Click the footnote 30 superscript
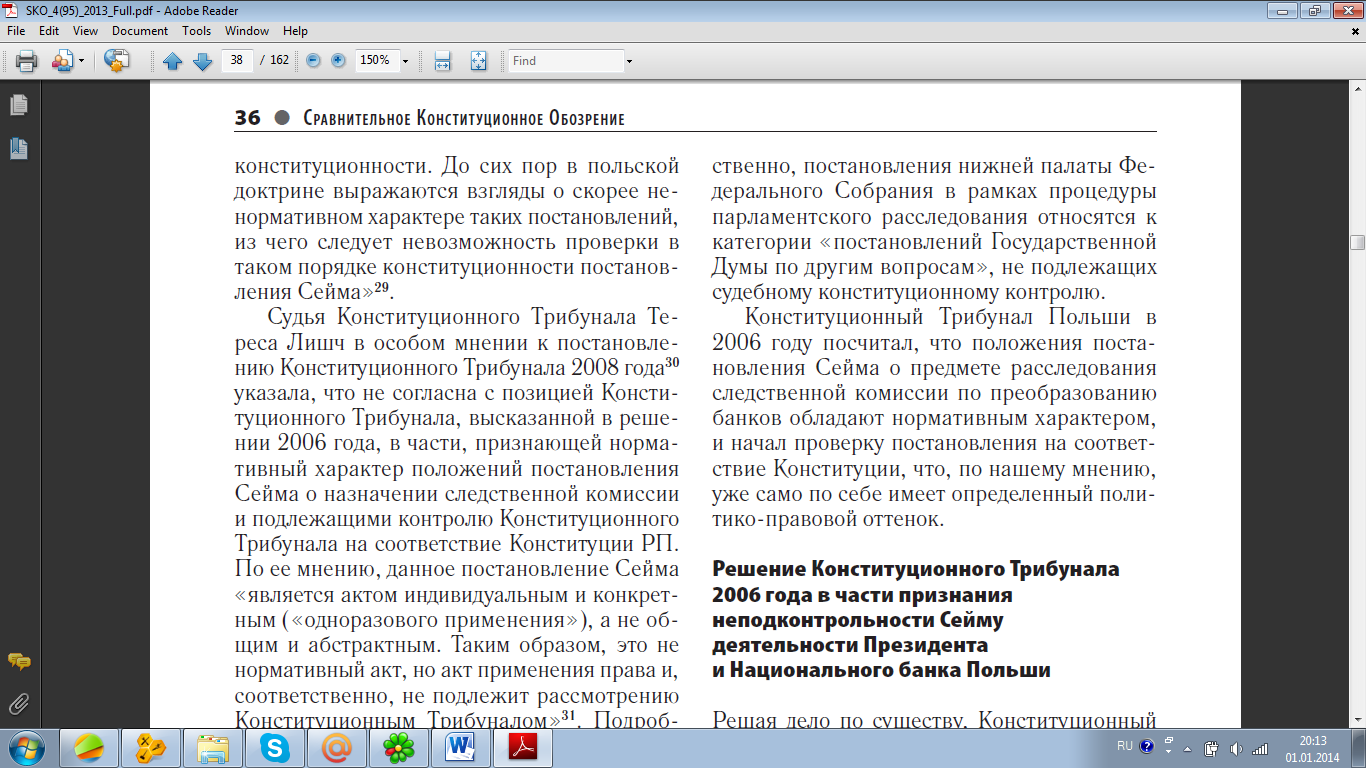This screenshot has width=1366, height=768. click(x=672, y=363)
